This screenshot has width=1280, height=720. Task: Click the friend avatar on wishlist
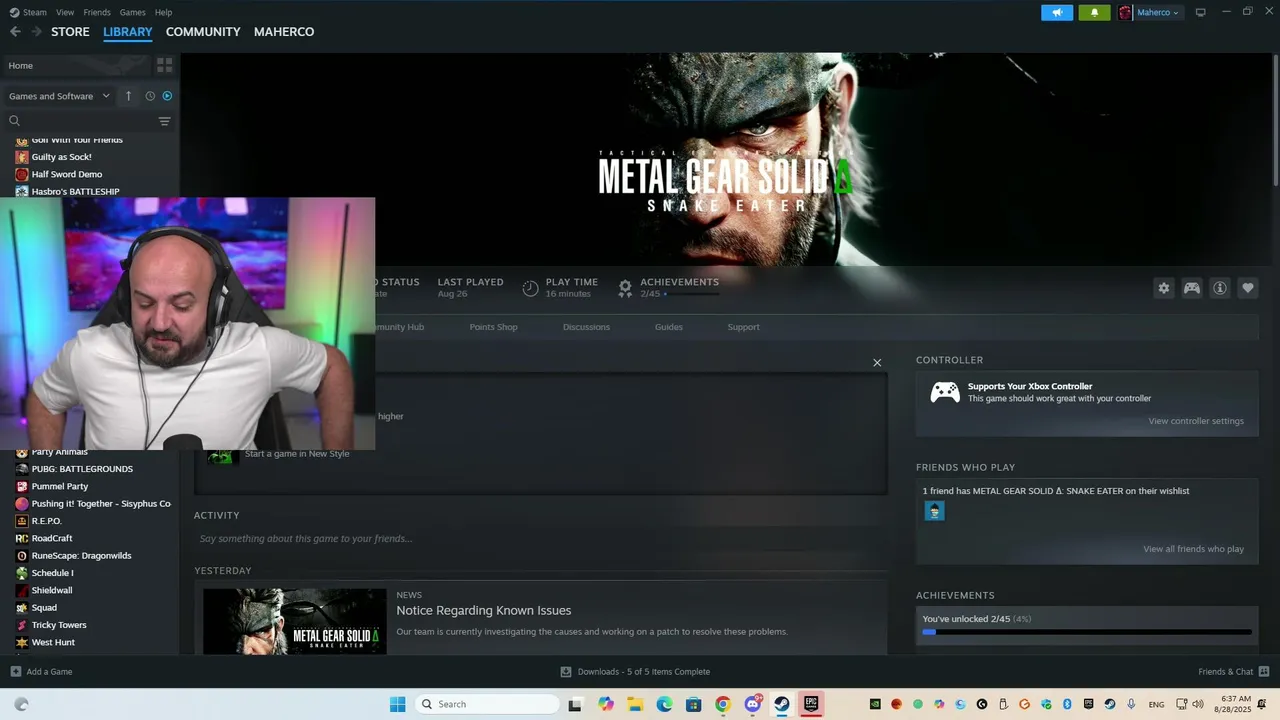[x=934, y=511]
